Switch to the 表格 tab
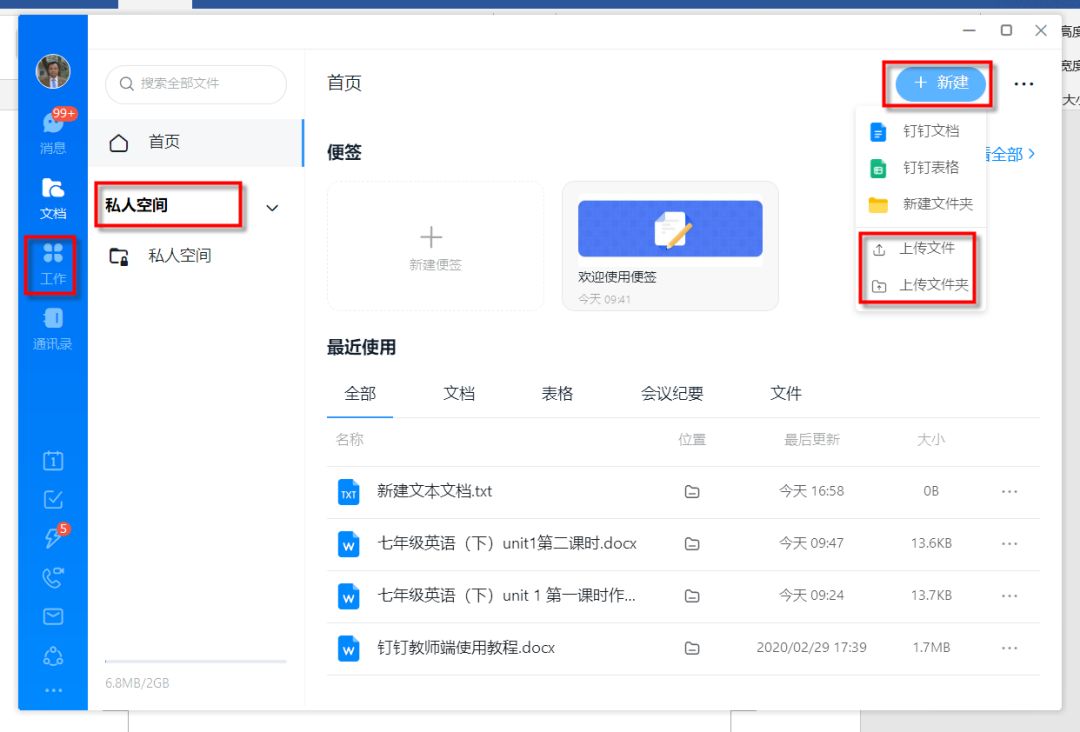The height and width of the screenshot is (732, 1080). click(557, 393)
